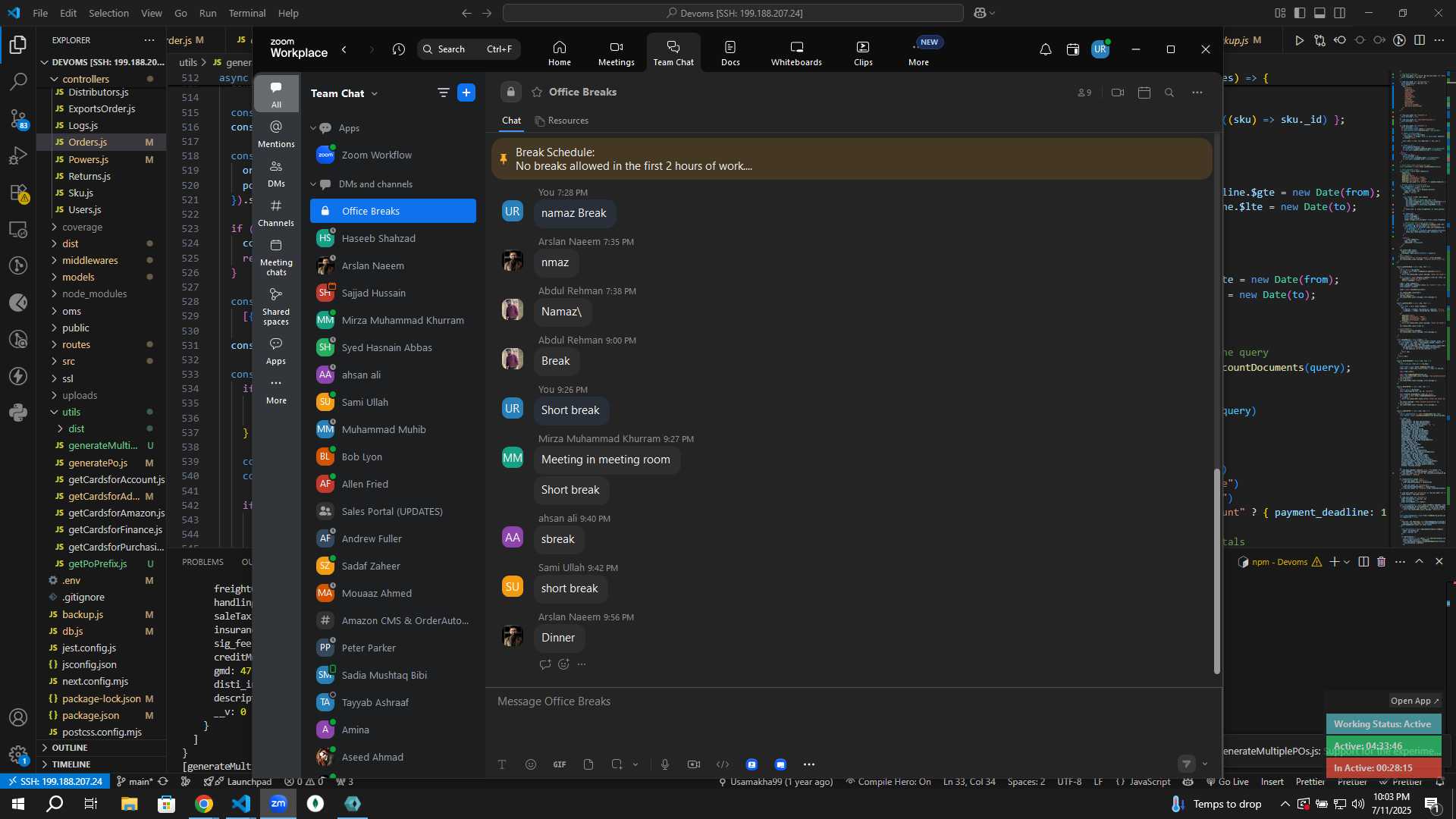1456x819 pixels.
Task: Open Mentions in Zoom sidebar
Action: click(x=276, y=134)
